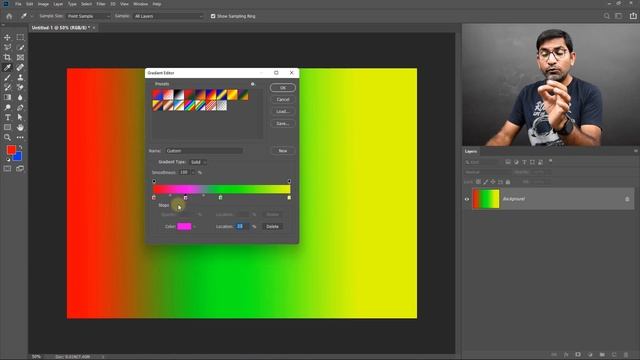Viewport: 640px width, 360px height.
Task: Click the Delete color stop button
Action: point(272,227)
